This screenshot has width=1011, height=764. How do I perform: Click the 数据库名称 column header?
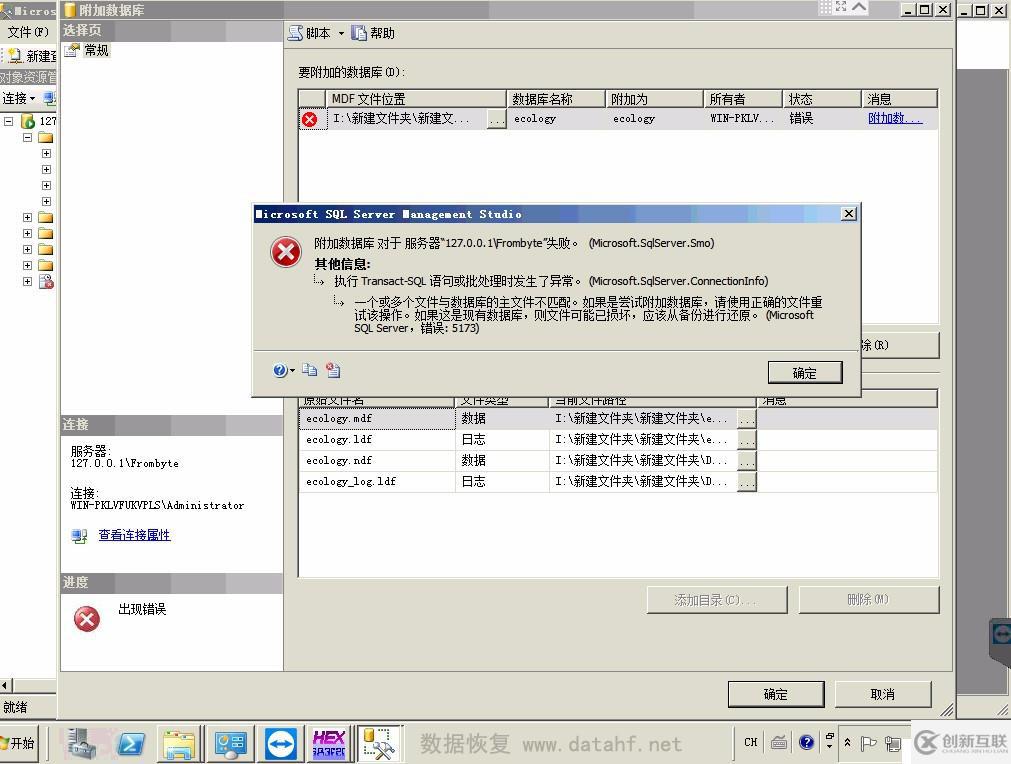(556, 99)
